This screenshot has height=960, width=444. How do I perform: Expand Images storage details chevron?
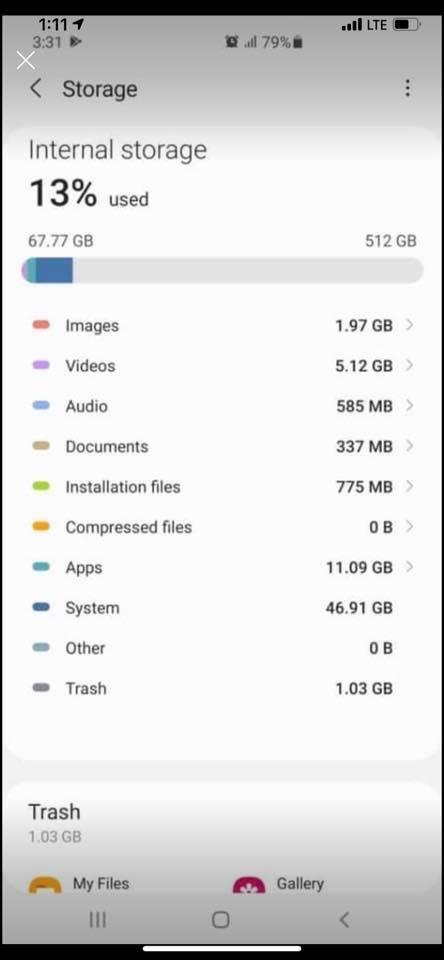click(x=409, y=325)
